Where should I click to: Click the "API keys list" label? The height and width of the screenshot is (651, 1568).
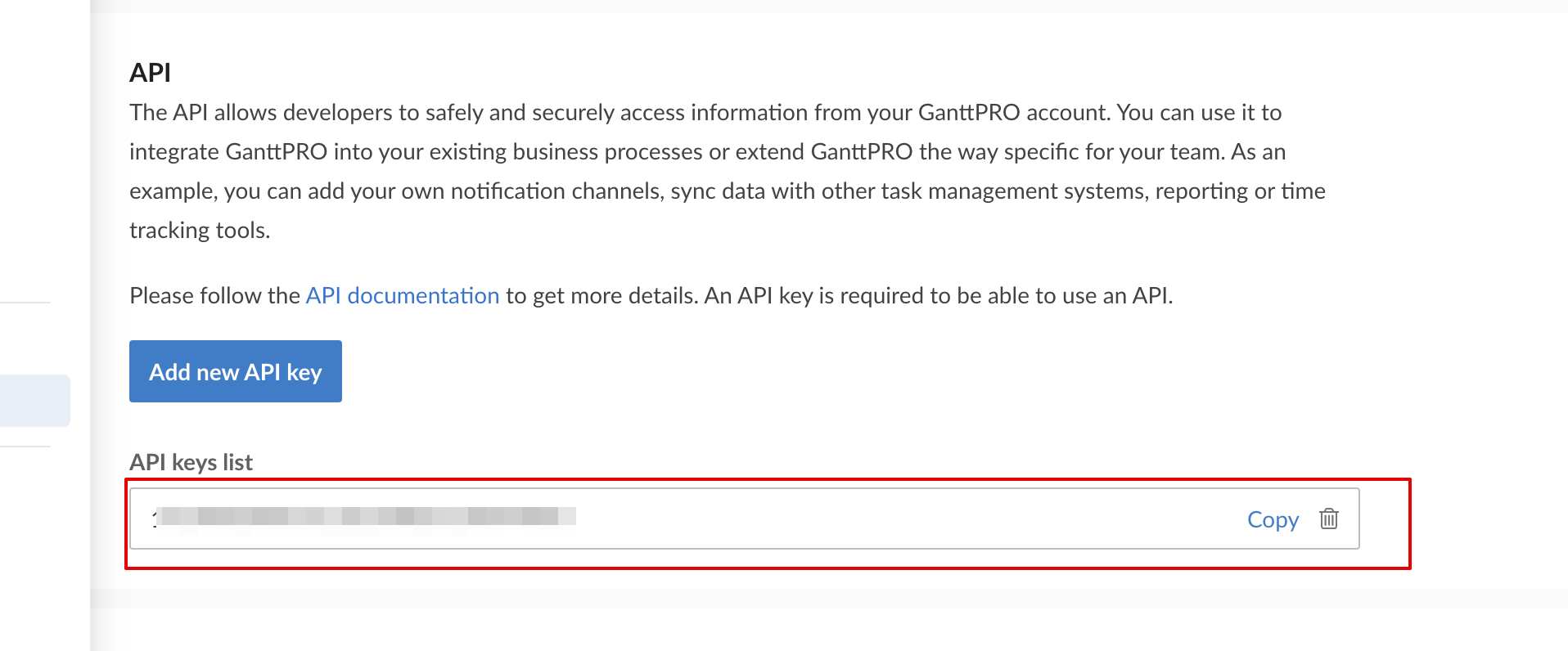tap(191, 462)
